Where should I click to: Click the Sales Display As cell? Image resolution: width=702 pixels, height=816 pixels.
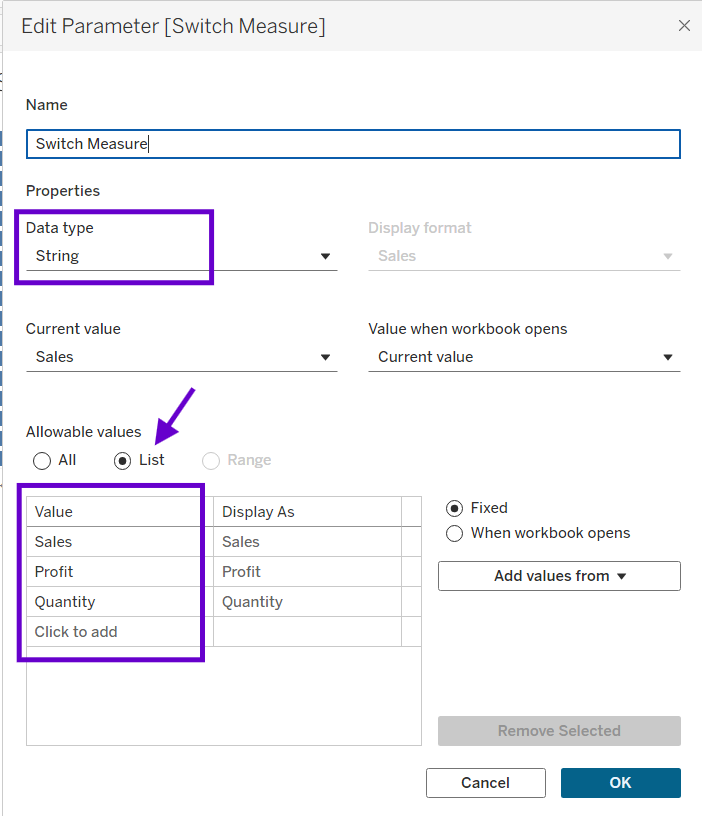(307, 542)
